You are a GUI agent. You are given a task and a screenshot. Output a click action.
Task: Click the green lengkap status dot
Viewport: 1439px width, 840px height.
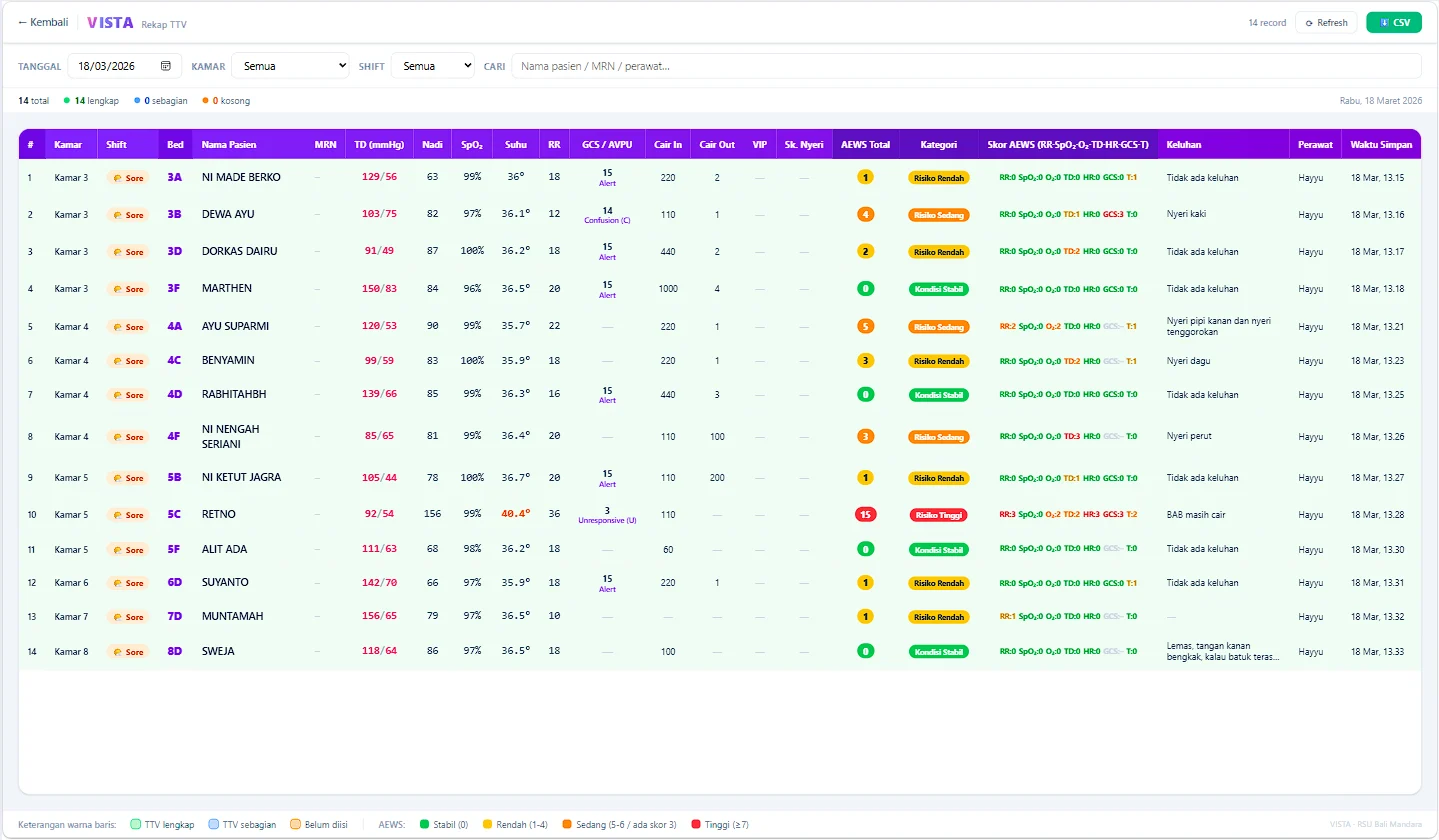67,101
